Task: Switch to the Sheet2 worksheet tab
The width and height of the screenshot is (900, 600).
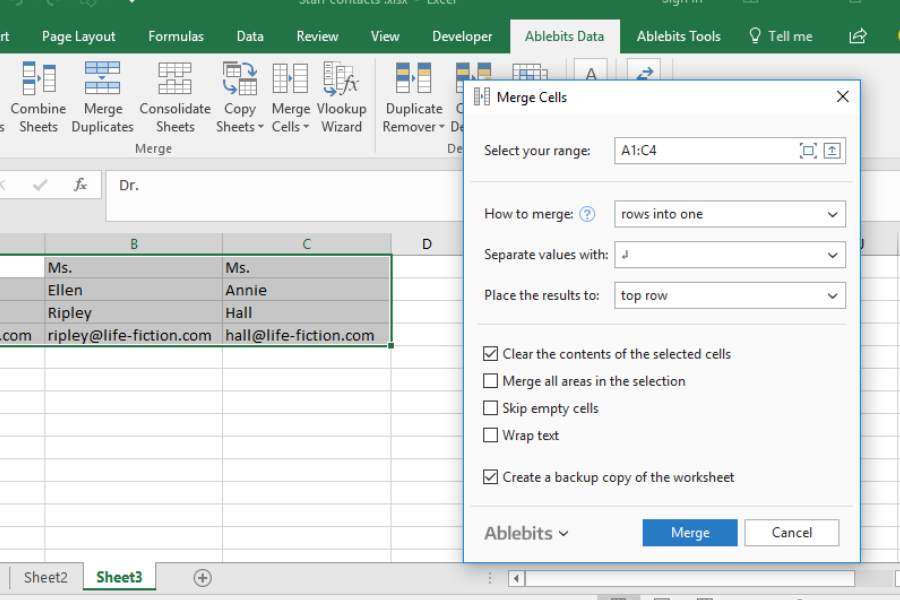Action: pos(46,578)
